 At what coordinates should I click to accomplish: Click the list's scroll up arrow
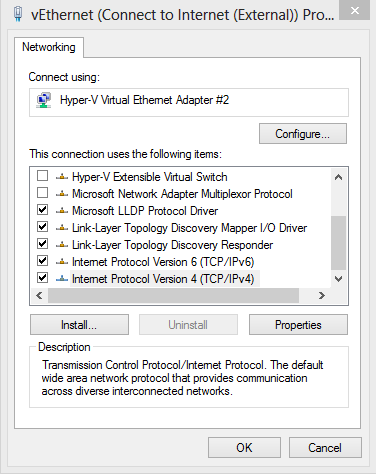338,177
